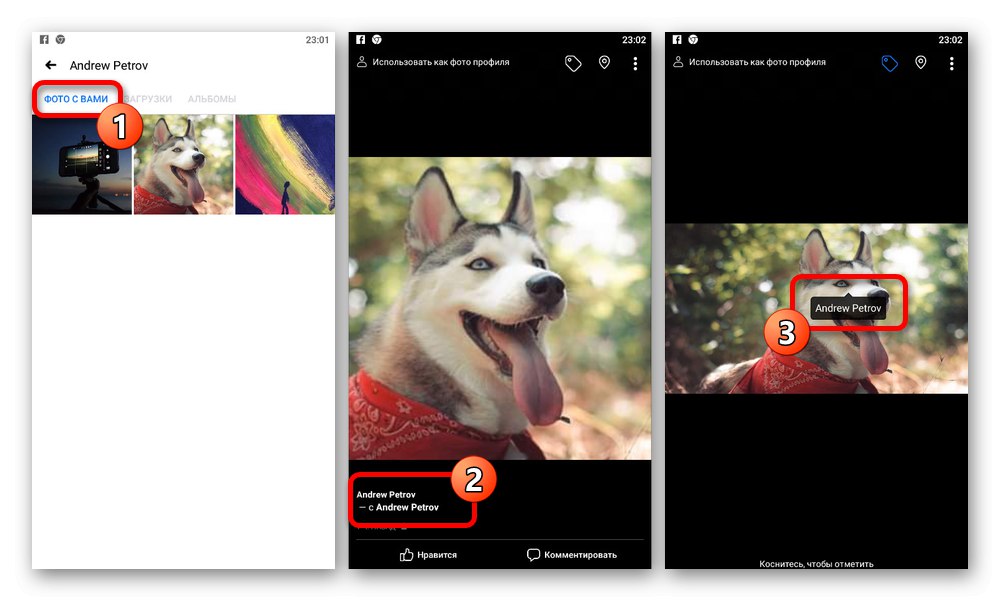Open the tagged name 'с Andrew Petrov' in the caption
Screen dimensions: 1000x601
403,507
